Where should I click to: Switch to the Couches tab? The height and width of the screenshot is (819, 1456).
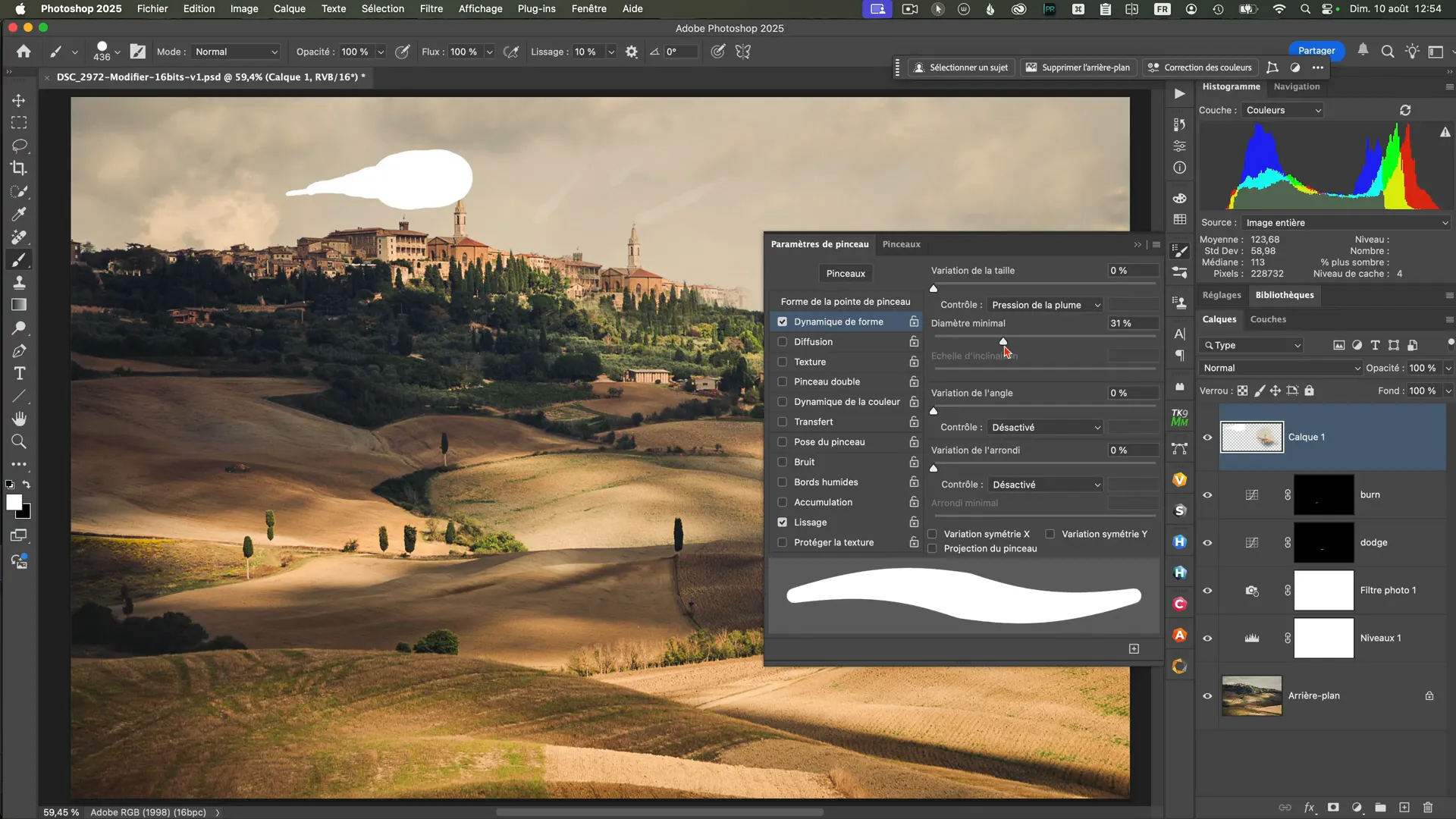(1268, 319)
